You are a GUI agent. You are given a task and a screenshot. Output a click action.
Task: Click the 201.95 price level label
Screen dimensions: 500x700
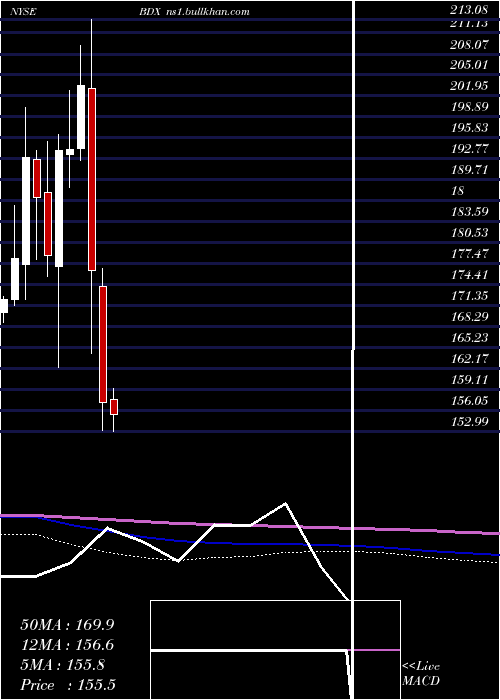[x=469, y=86]
